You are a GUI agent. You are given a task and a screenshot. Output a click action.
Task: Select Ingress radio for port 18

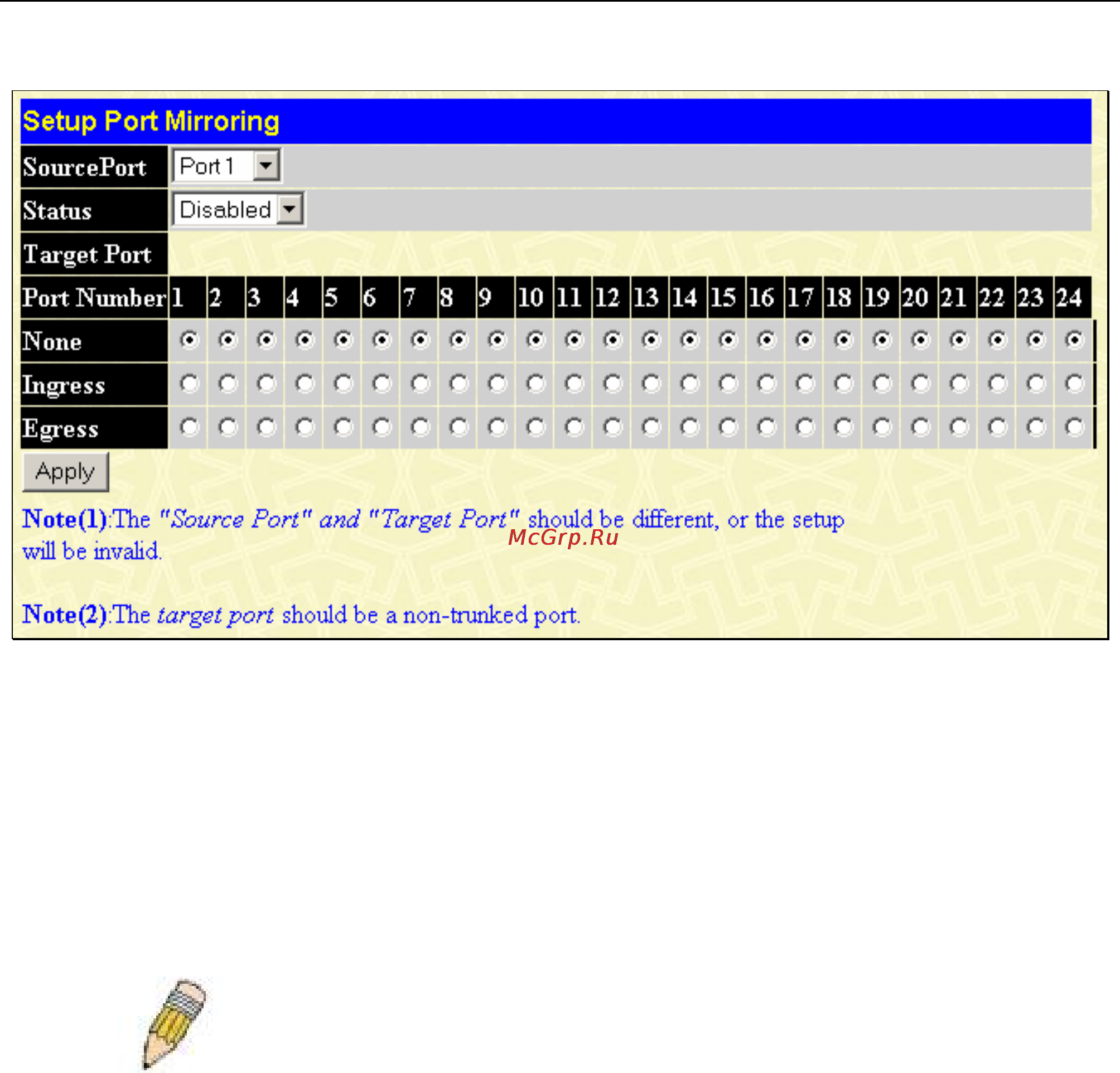843,384
